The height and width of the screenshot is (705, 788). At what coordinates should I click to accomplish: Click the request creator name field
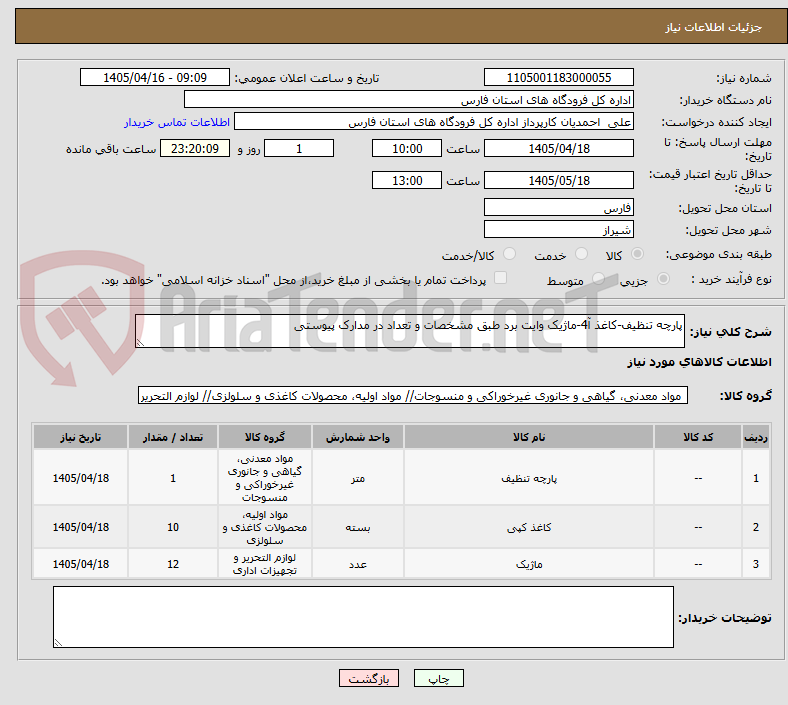434,122
